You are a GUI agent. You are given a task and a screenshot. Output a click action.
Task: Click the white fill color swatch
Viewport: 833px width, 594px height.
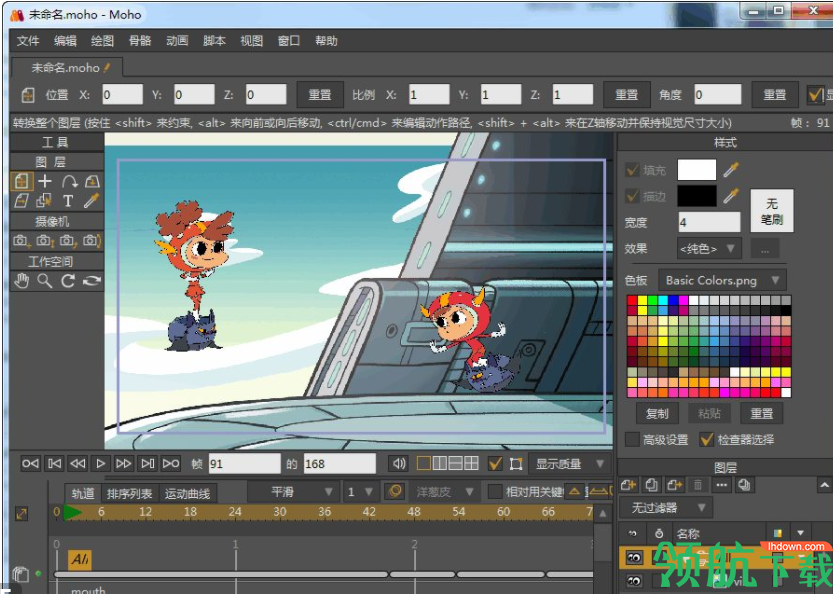pos(697,170)
